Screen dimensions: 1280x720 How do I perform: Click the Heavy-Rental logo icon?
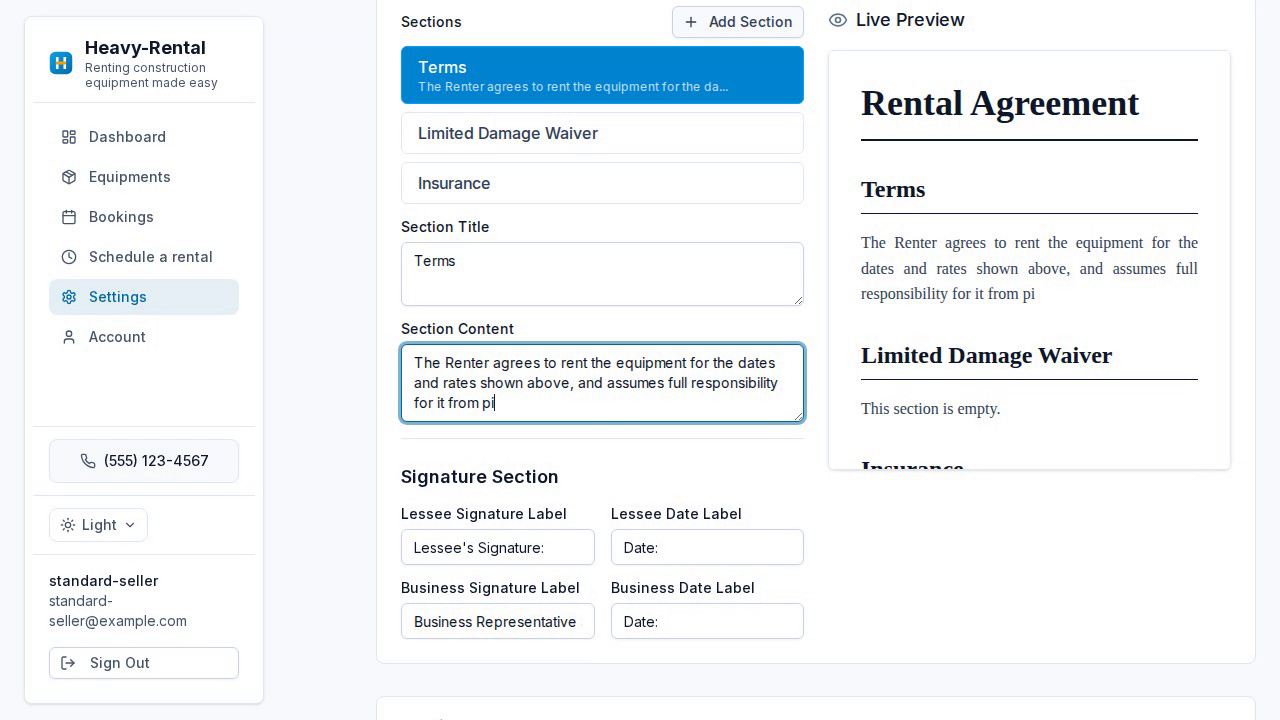click(61, 63)
